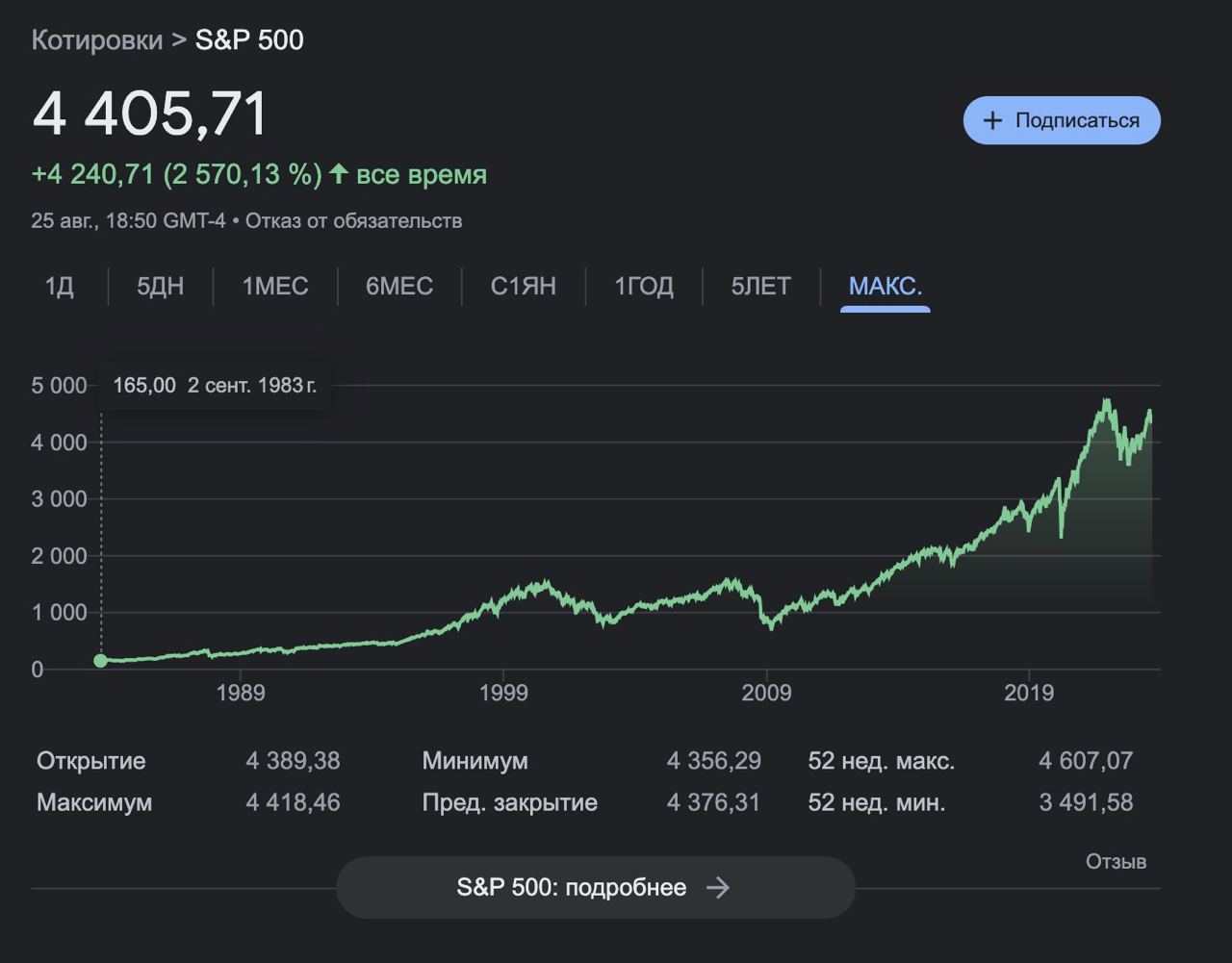This screenshot has width=1232, height=963.
Task: Open the Котировки breadcrumb link
Action: coord(97,40)
